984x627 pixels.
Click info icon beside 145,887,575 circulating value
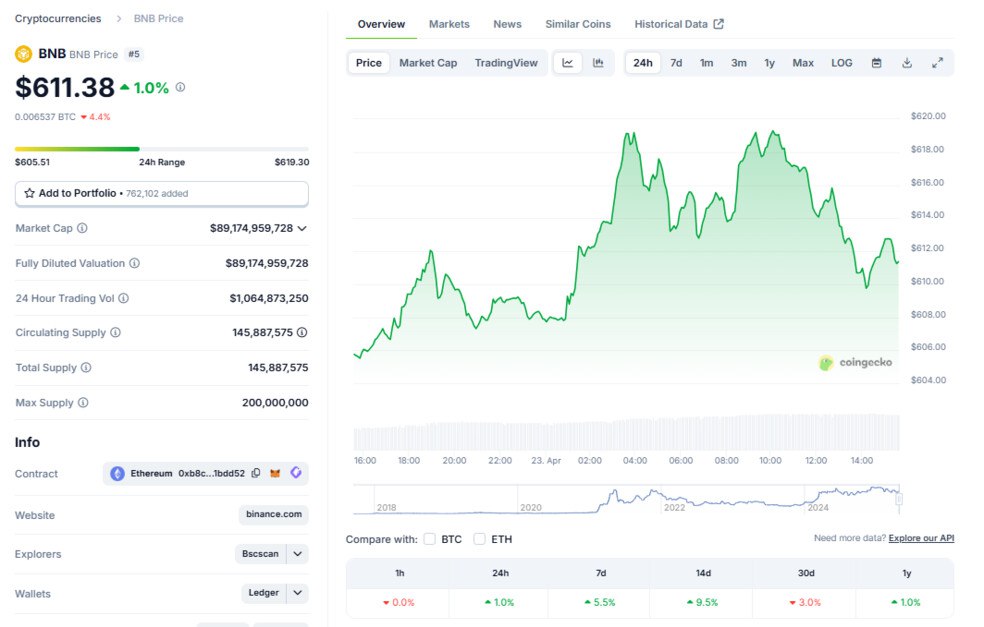(302, 332)
